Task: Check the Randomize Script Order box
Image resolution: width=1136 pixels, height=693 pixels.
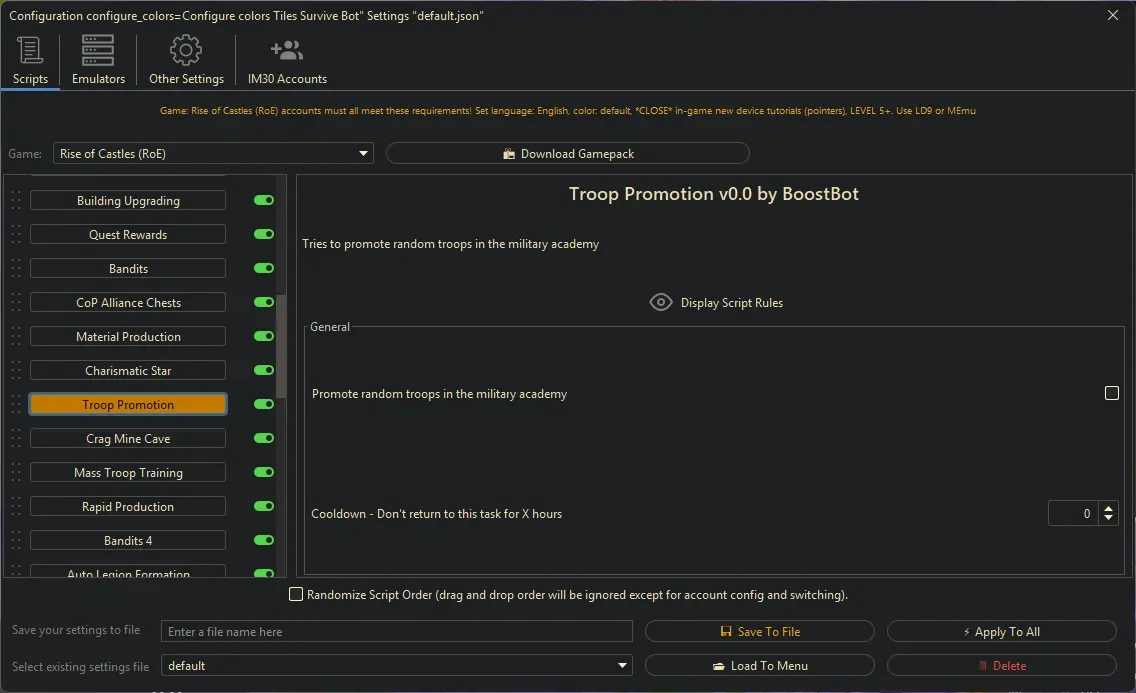Action: coord(296,595)
